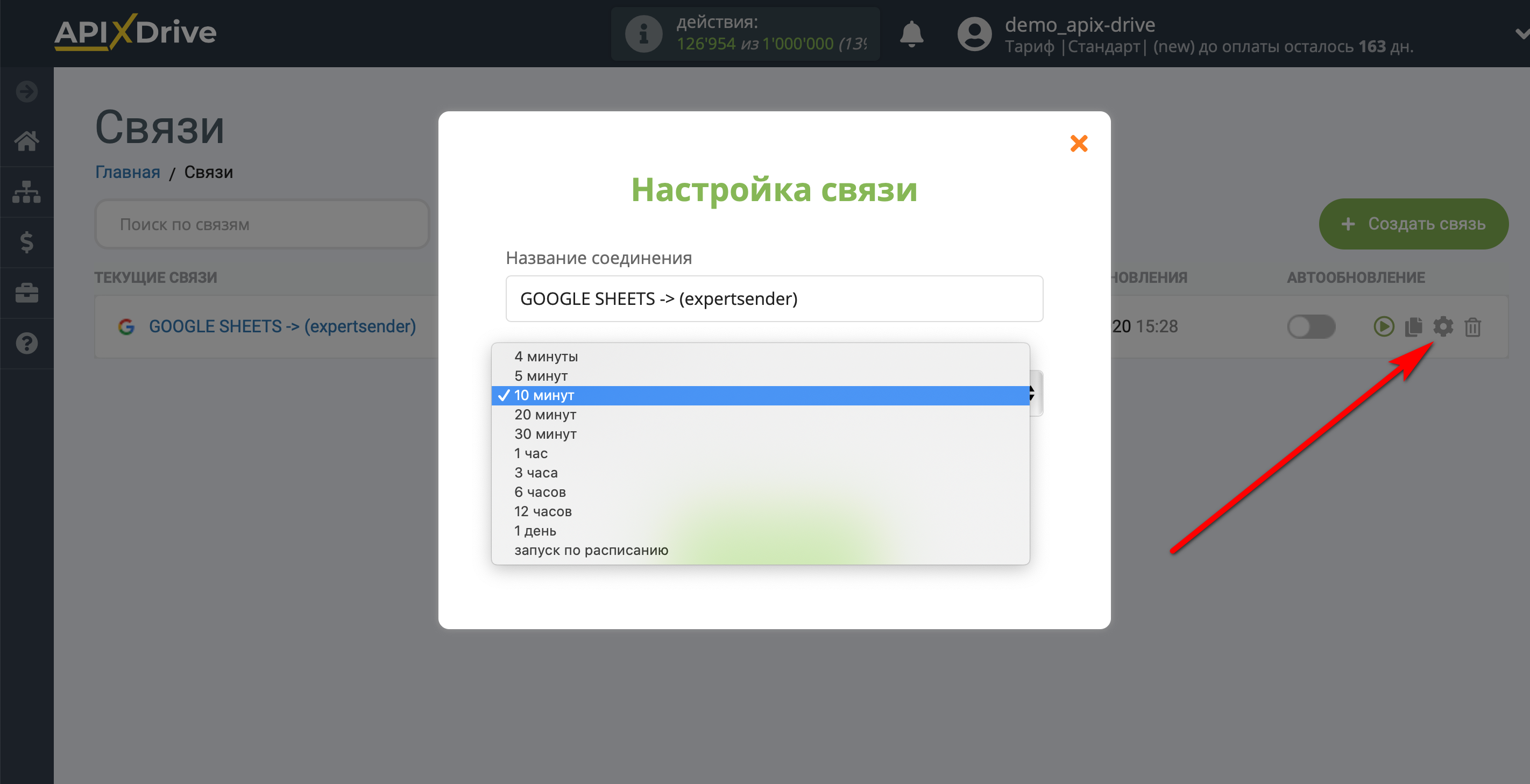Viewport: 1530px width, 784px height.
Task: Open the actions info icon
Action: [x=643, y=34]
